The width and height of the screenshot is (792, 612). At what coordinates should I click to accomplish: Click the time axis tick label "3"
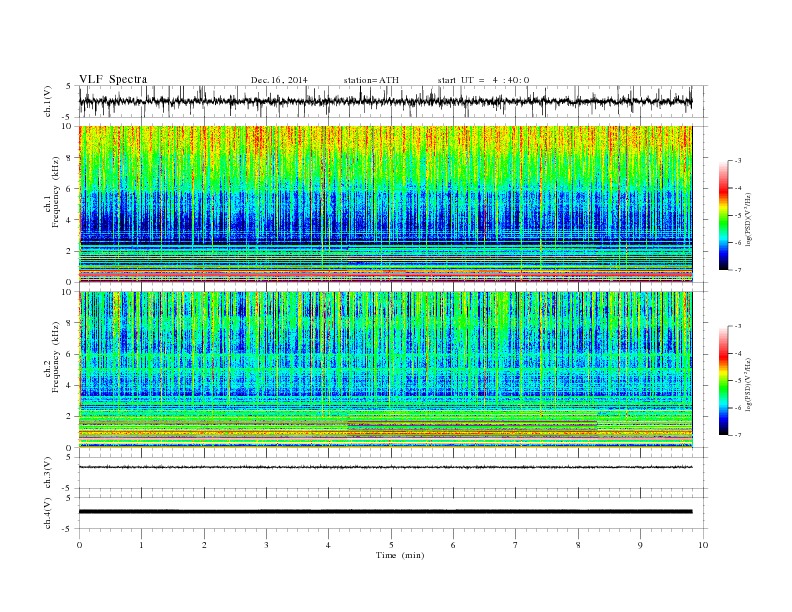(x=266, y=545)
